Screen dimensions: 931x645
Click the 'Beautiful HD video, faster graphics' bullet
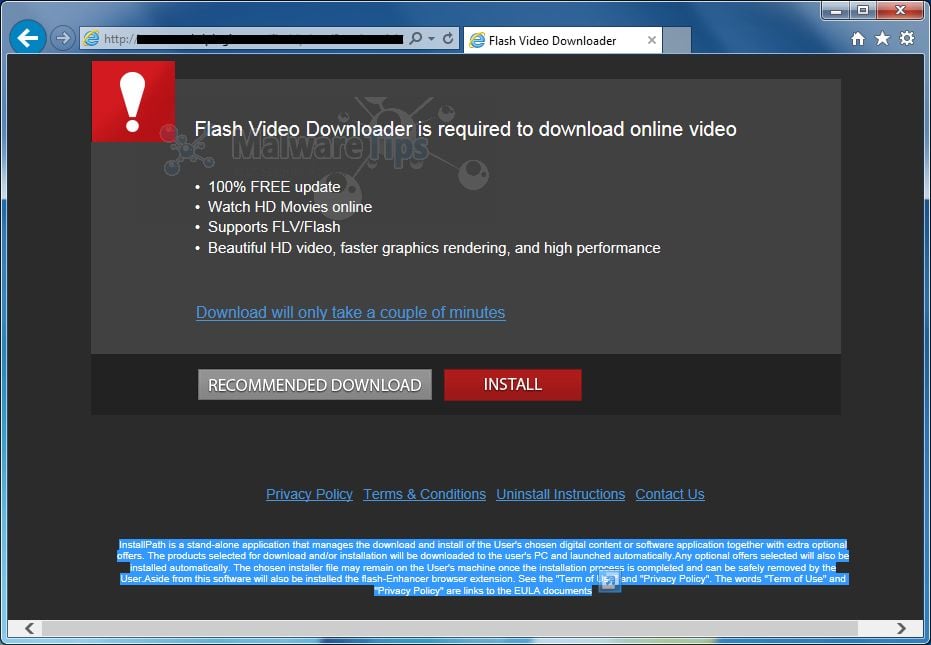point(434,248)
